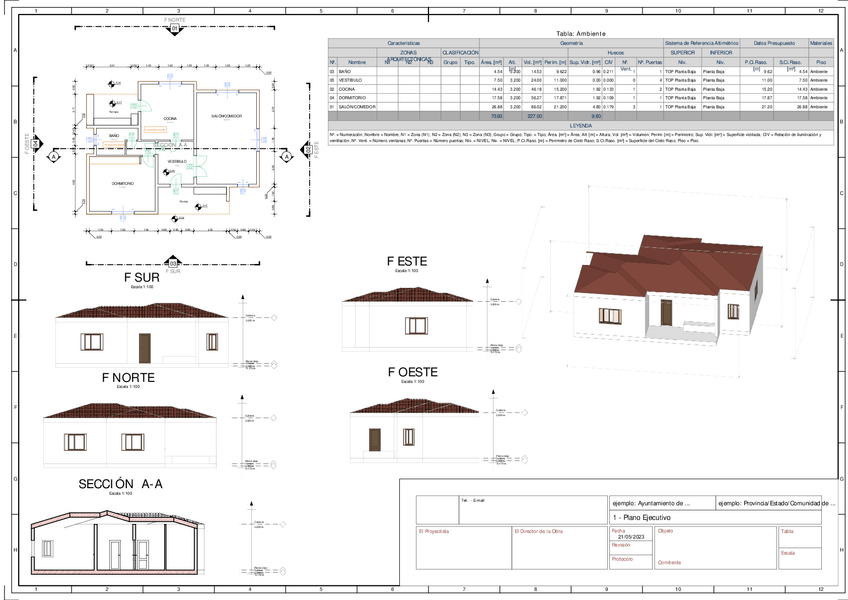
Task: Click the 01 F NORTE elevation marker
Action: point(174,28)
